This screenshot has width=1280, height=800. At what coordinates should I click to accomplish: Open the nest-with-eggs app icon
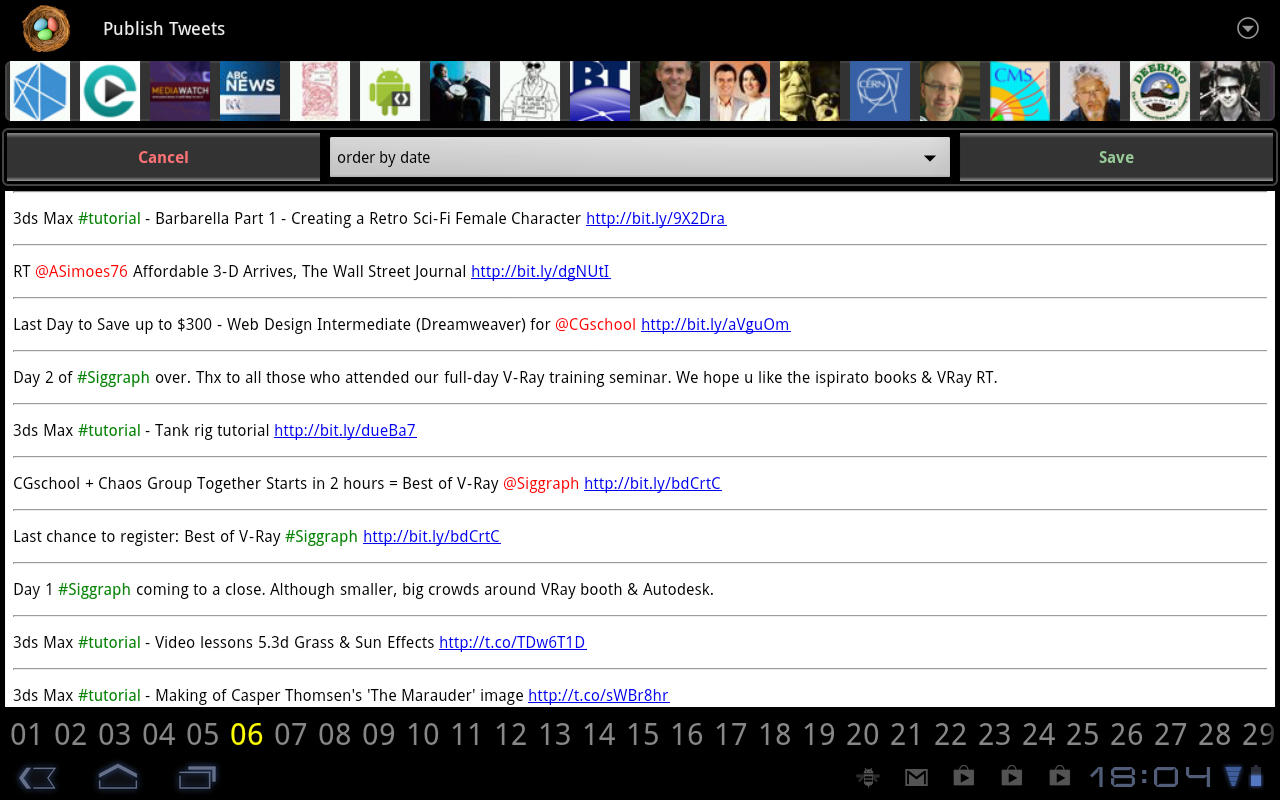click(46, 29)
